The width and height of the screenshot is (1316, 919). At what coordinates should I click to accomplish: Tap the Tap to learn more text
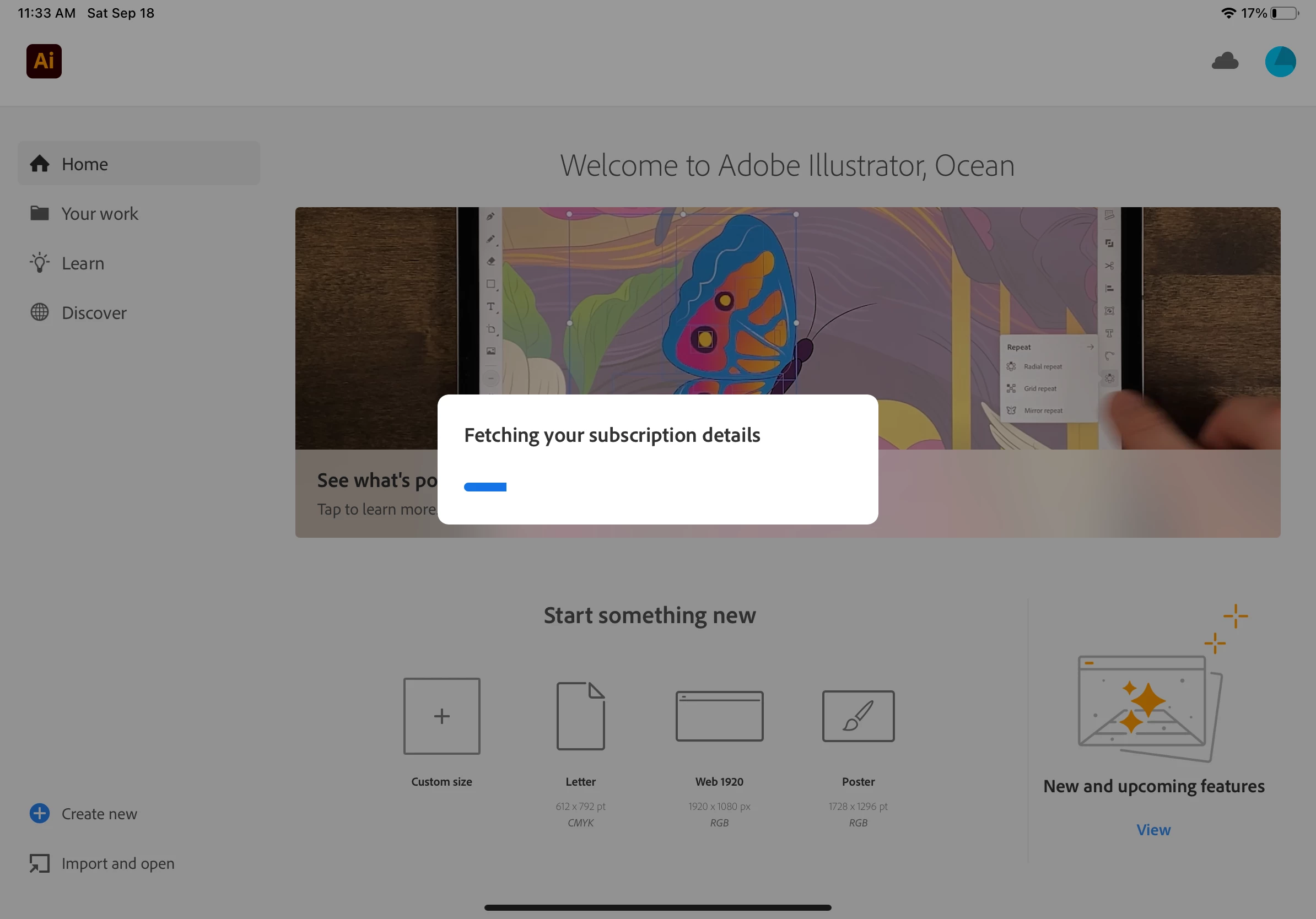click(x=376, y=509)
